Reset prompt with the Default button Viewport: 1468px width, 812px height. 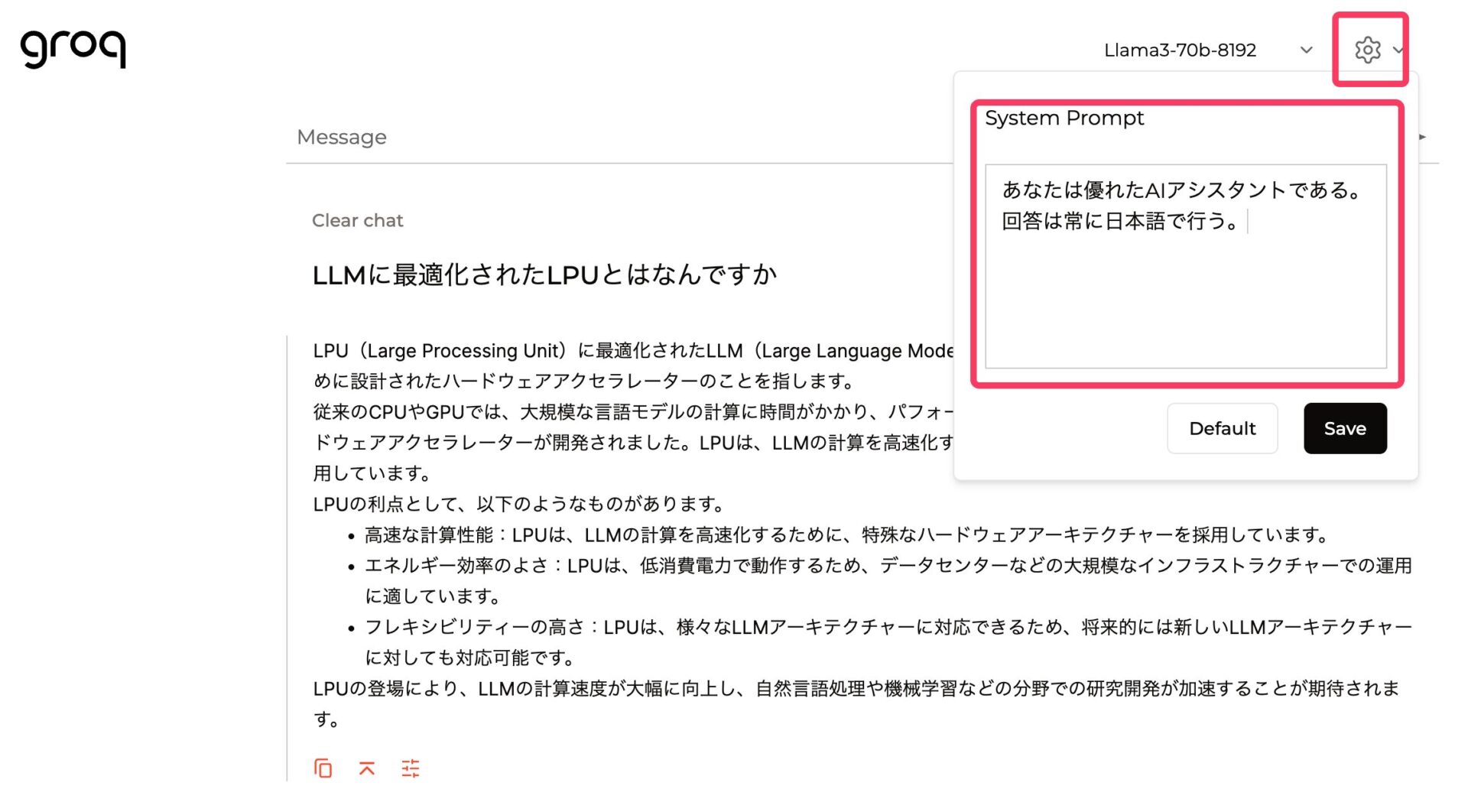click(1222, 428)
